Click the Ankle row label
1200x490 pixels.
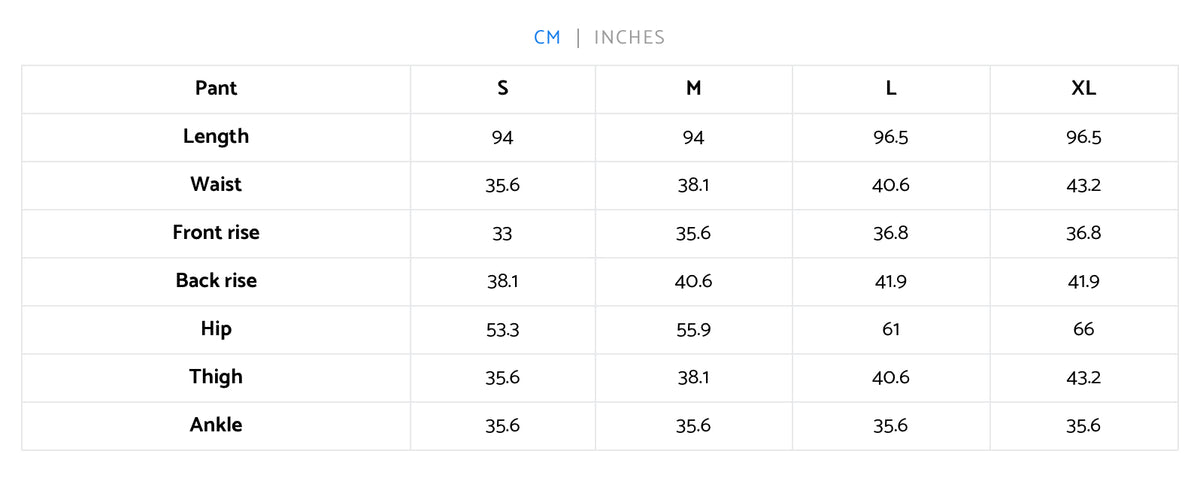[x=216, y=424]
